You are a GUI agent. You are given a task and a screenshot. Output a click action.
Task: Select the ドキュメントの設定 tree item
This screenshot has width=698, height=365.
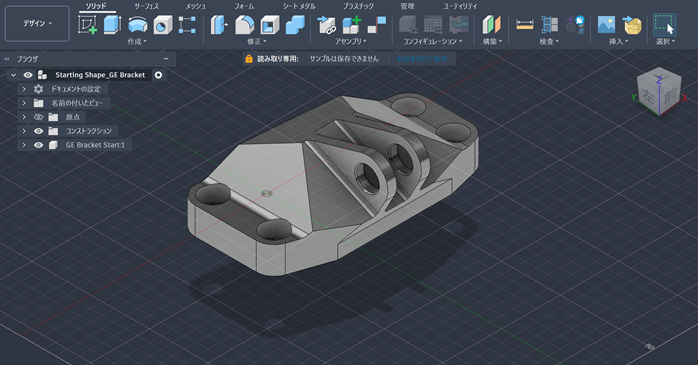[76, 89]
